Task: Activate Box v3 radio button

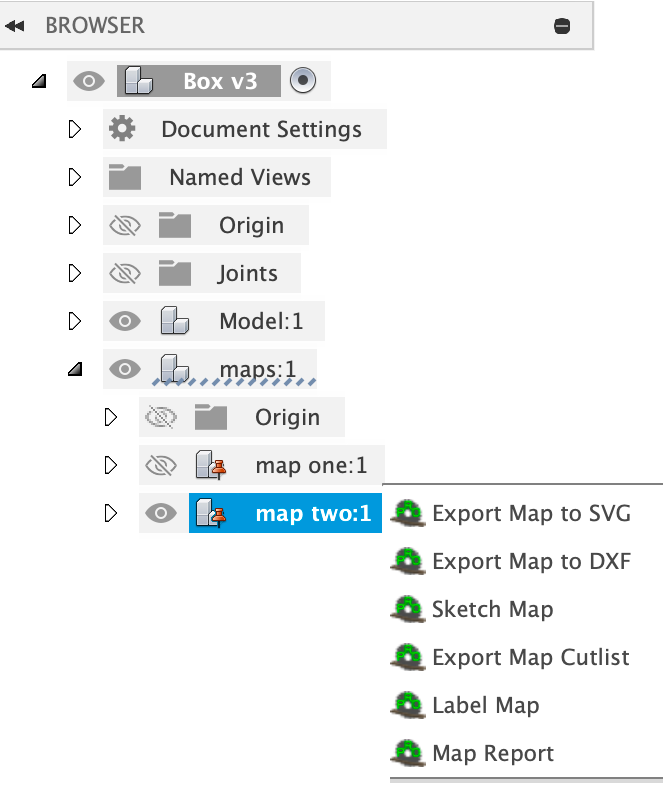Action: 303,80
